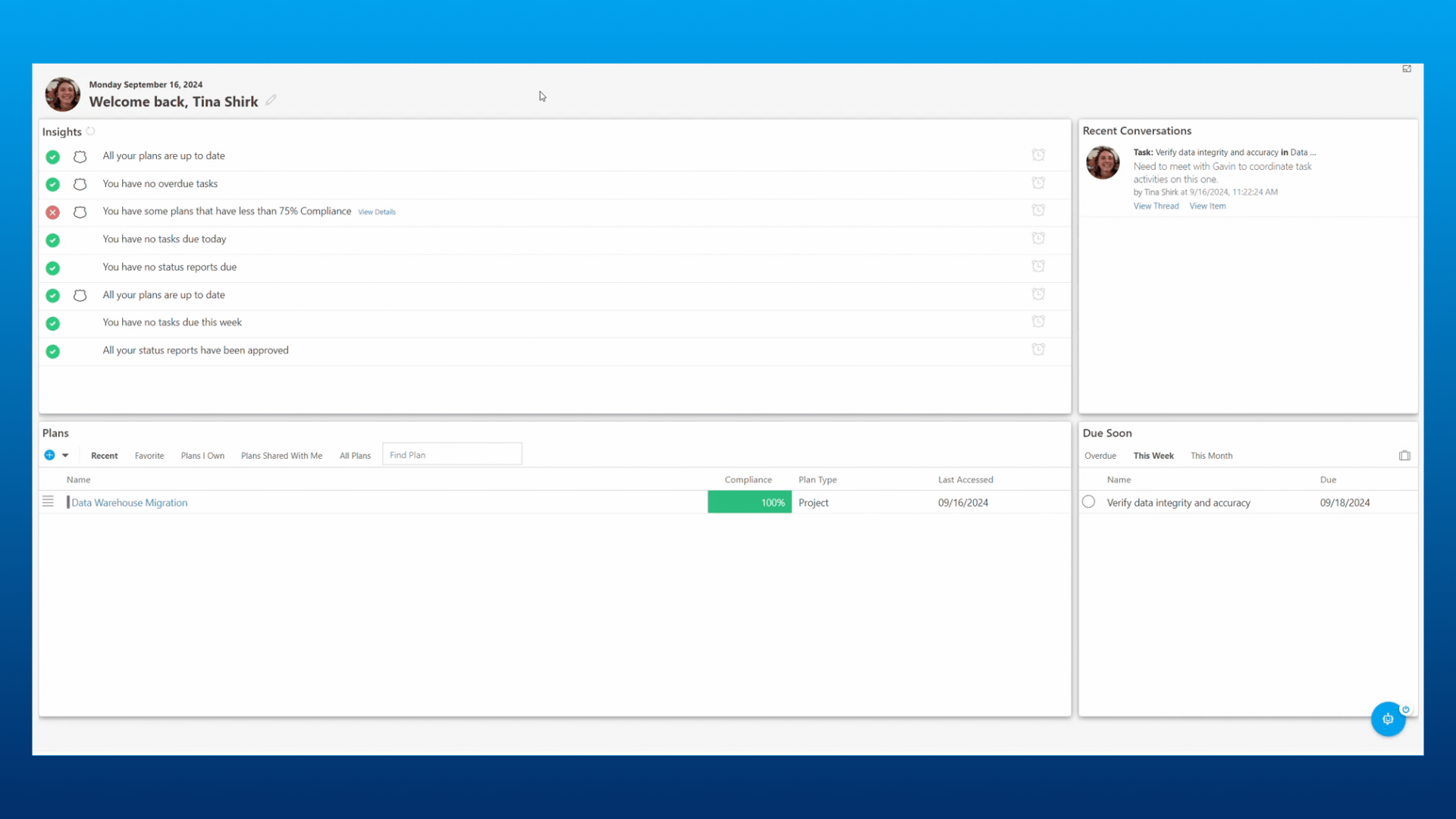1456x819 pixels.
Task: Click the red X status for 75% Compliance insight
Action: [52, 212]
